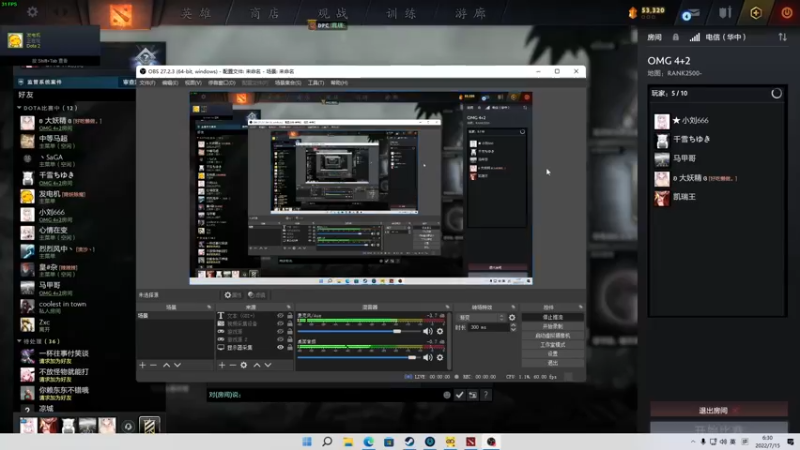The height and width of the screenshot is (450, 800).
Task: Click OBS 启动虚拟摄像机 button
Action: pos(553,336)
